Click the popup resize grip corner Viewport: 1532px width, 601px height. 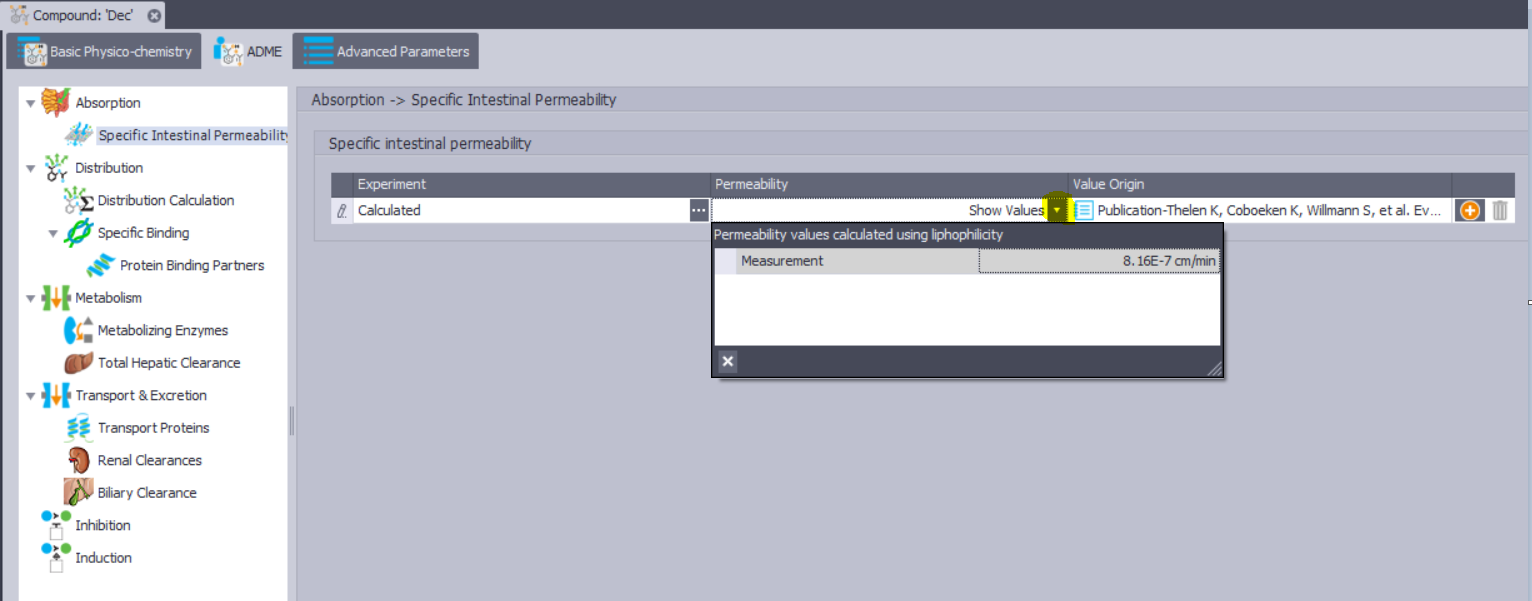pyautogui.click(x=1214, y=368)
